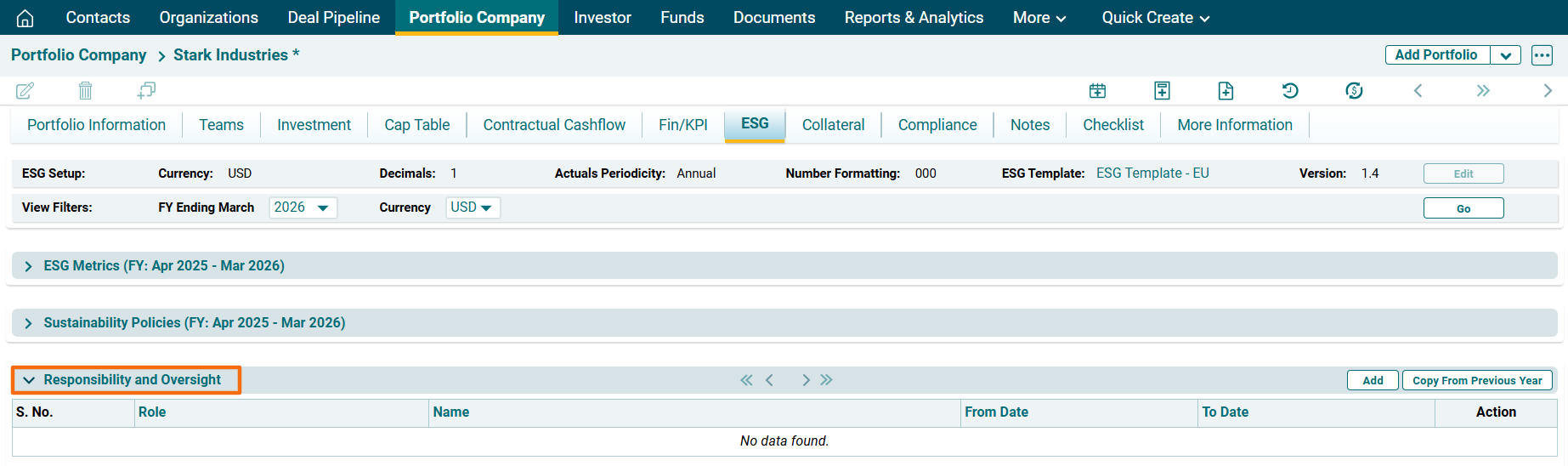Open the FY Ending March year dropdown
Screen dimensions: 1568x466
[x=303, y=207]
